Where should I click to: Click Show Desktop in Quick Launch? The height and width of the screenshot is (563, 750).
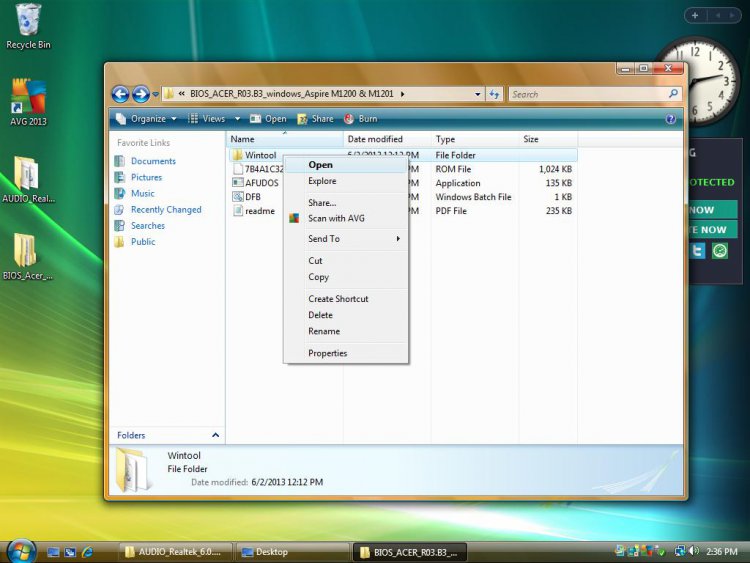pos(53,552)
